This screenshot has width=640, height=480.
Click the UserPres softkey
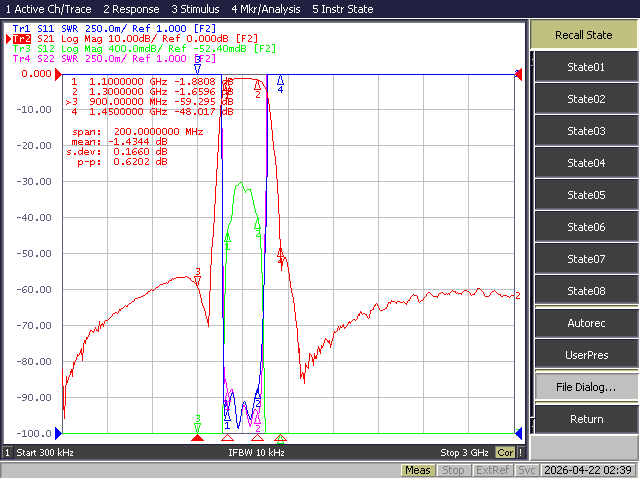point(586,355)
